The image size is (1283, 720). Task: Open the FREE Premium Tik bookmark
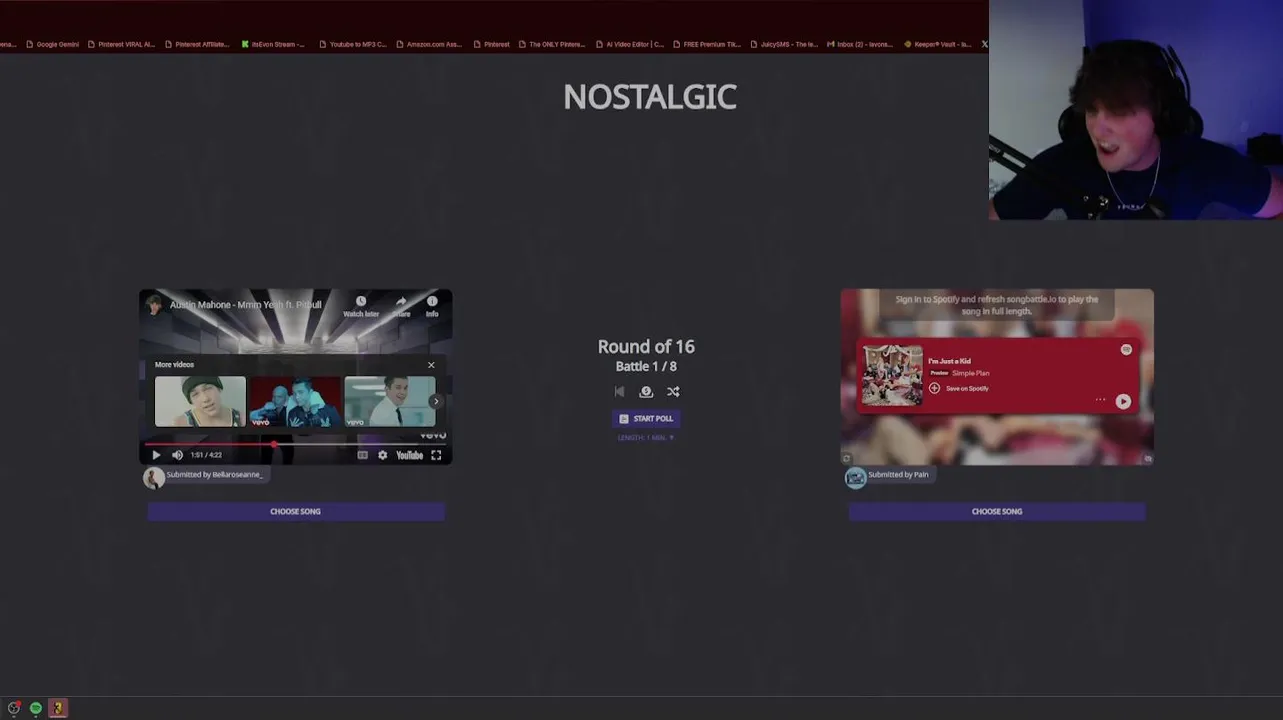pos(707,44)
